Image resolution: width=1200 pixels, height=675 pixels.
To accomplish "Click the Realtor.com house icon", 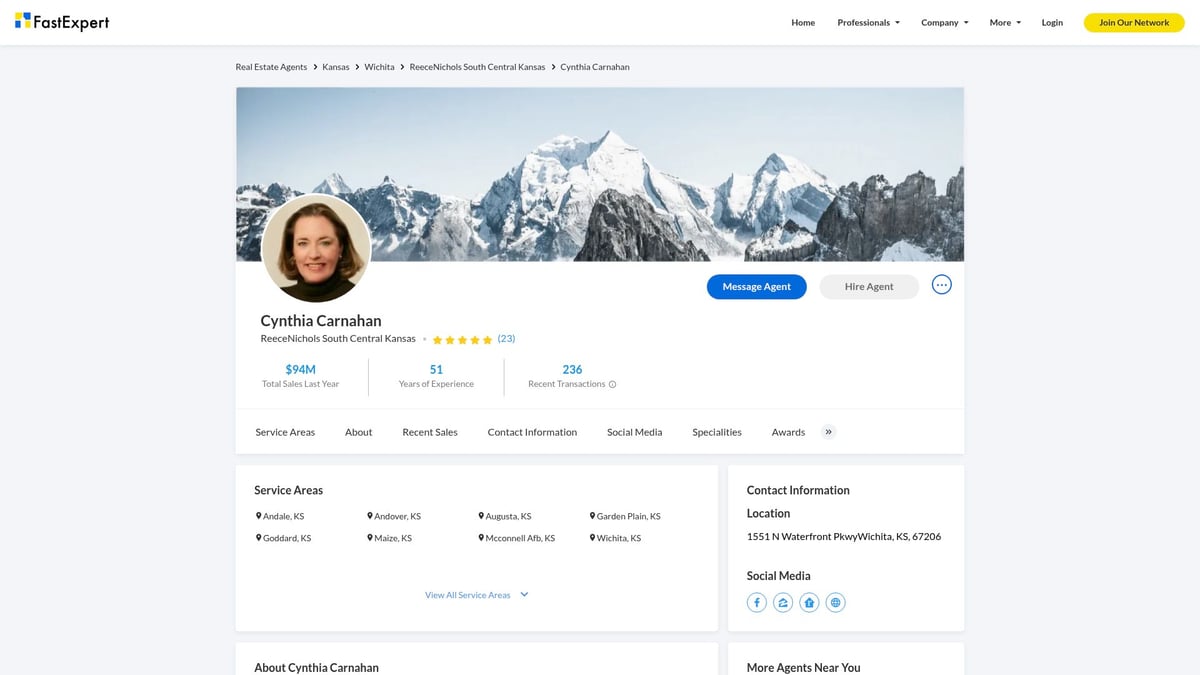I will 809,602.
